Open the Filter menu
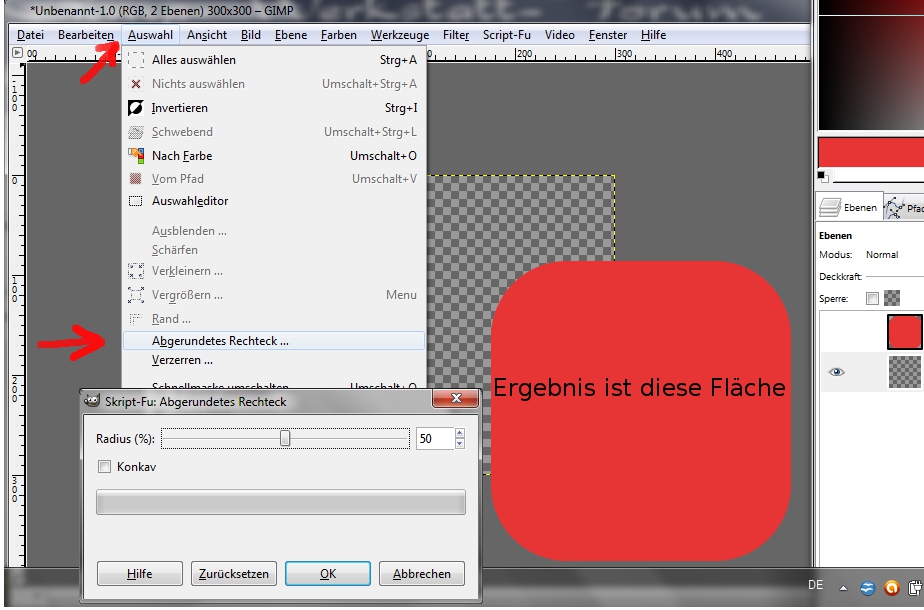Image resolution: width=924 pixels, height=610 pixels. pos(456,35)
